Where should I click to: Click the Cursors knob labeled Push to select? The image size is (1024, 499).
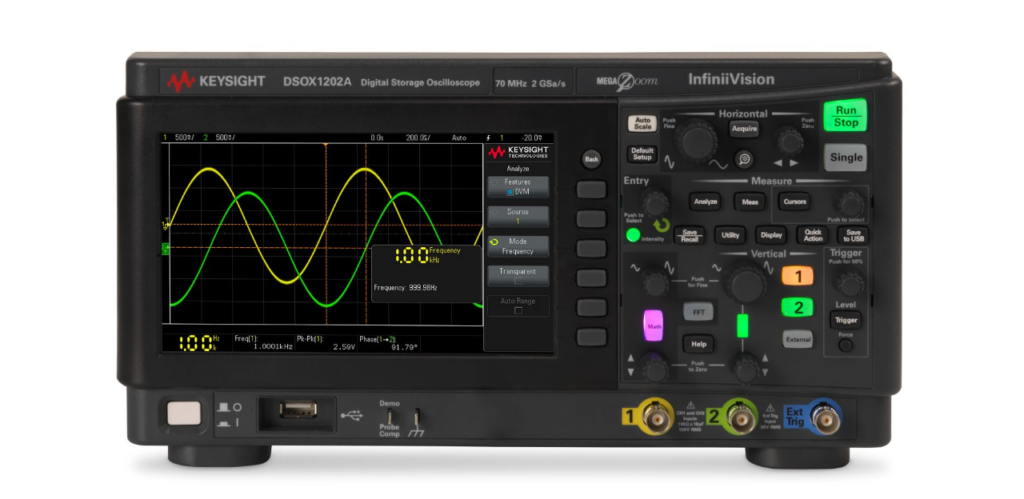(x=852, y=204)
